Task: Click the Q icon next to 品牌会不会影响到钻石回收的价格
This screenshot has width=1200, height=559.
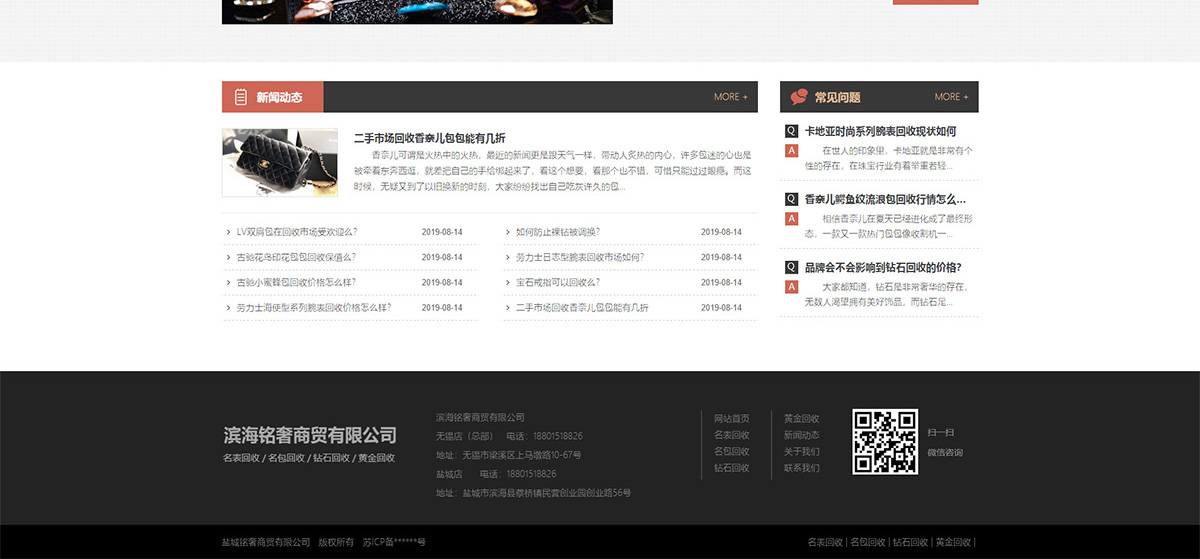Action: 791,267
